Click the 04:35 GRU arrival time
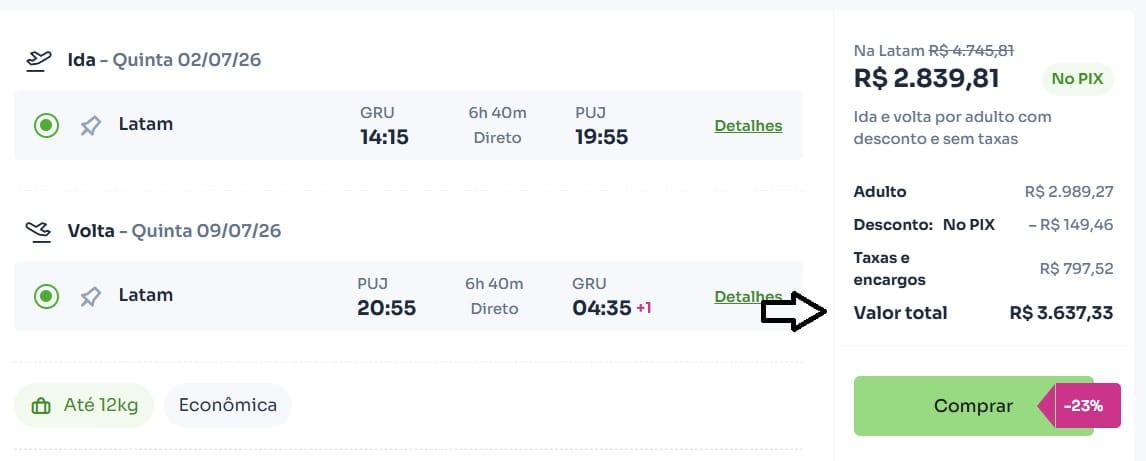Screen dimensions: 1146x461 pyautogui.click(x=602, y=308)
